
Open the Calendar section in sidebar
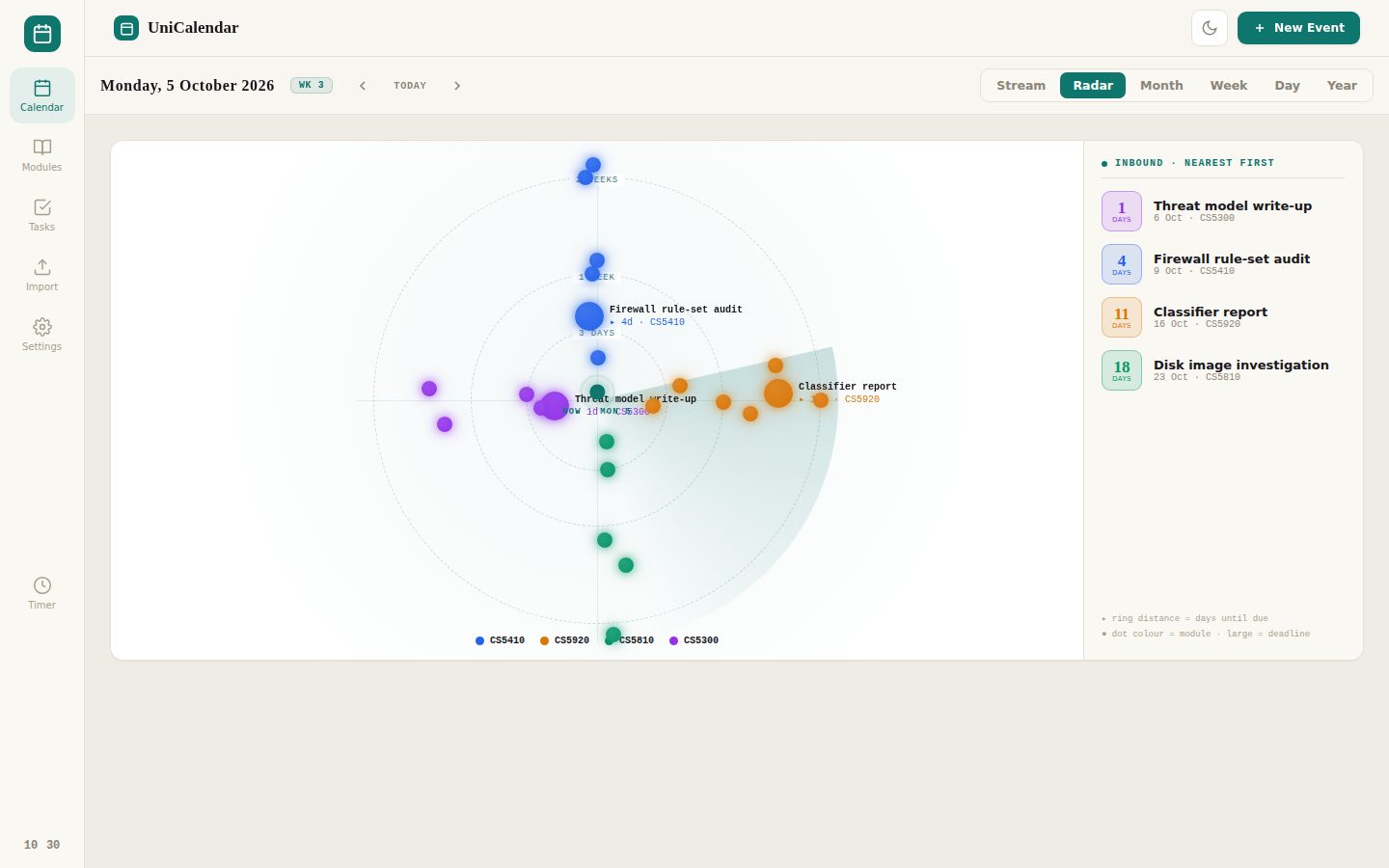42,95
